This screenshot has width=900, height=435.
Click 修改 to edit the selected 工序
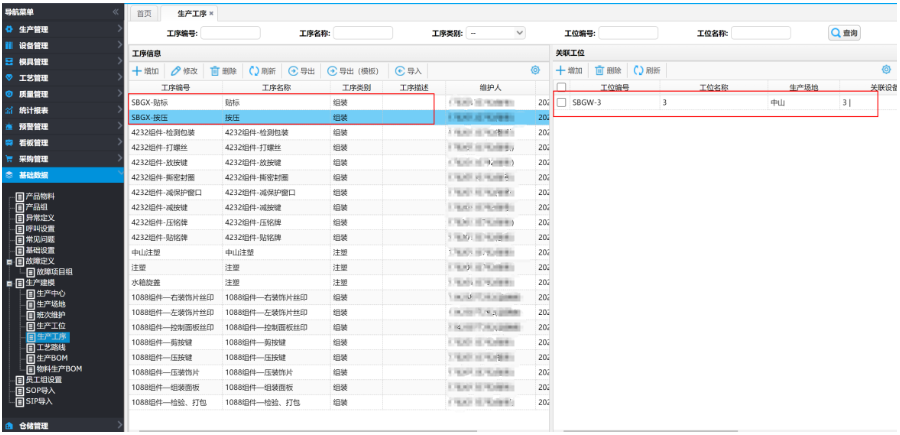[x=184, y=71]
